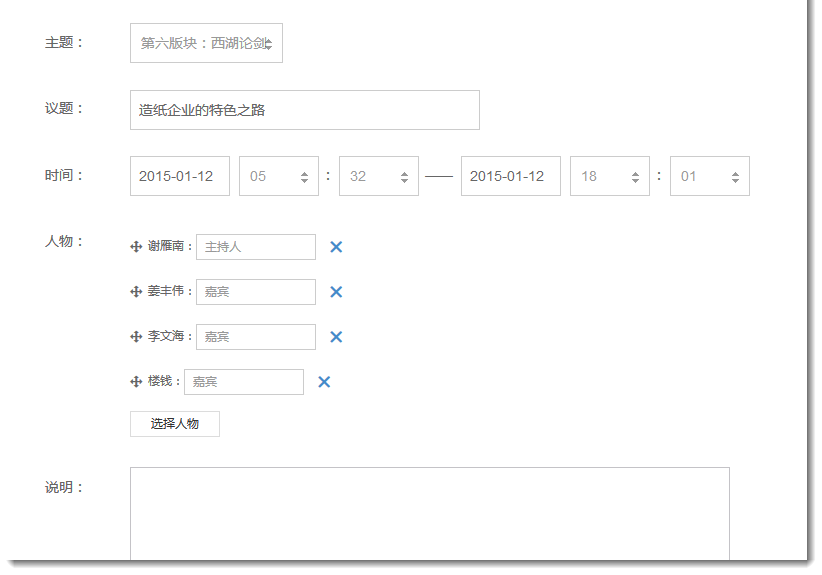Open the end minute selector showing 01
This screenshot has height=575, width=822.
[x=709, y=176]
